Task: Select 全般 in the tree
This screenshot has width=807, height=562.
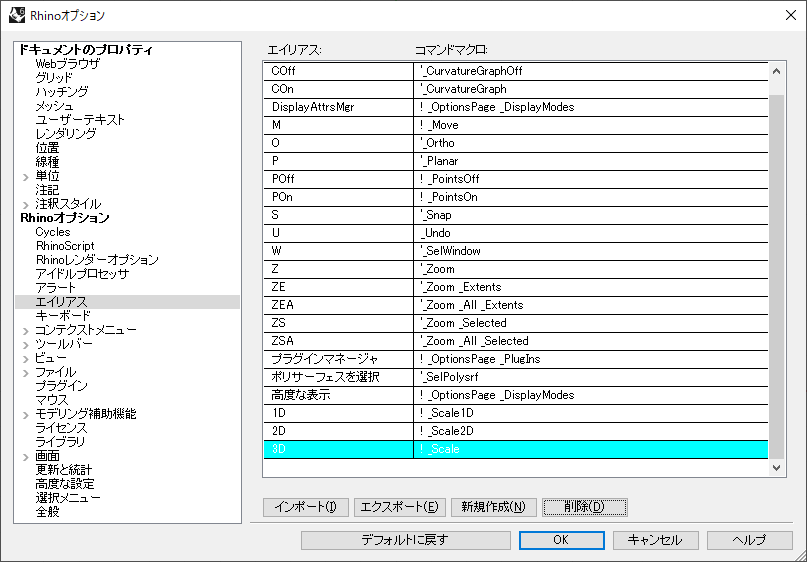Action: point(47,512)
